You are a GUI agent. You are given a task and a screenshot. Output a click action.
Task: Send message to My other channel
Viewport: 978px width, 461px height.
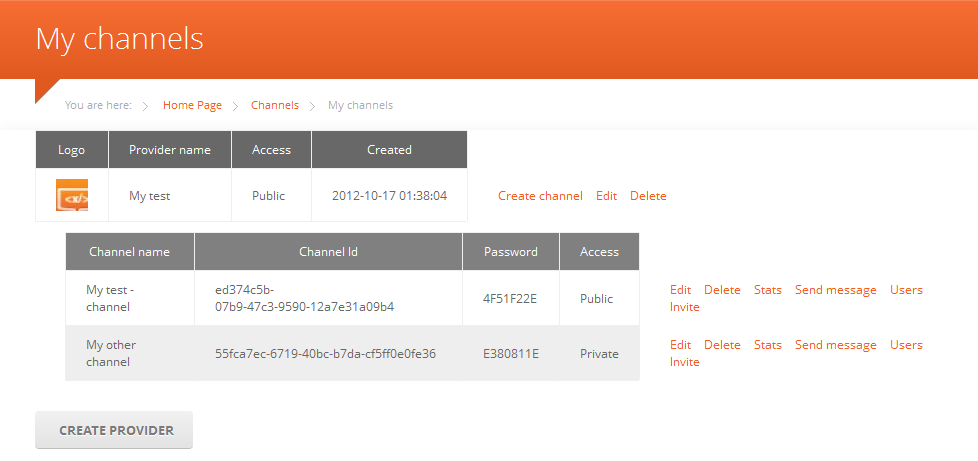pyautogui.click(x=835, y=345)
